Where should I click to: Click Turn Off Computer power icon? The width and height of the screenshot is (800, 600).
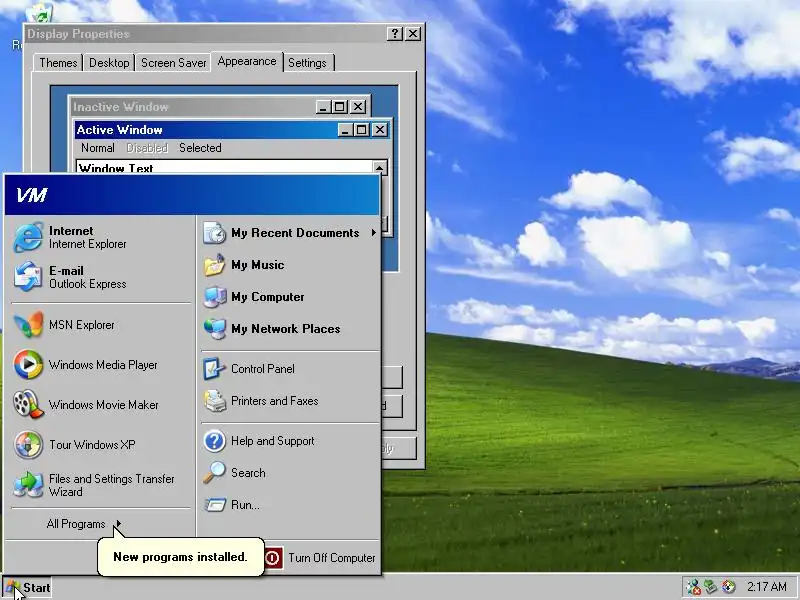coord(273,558)
